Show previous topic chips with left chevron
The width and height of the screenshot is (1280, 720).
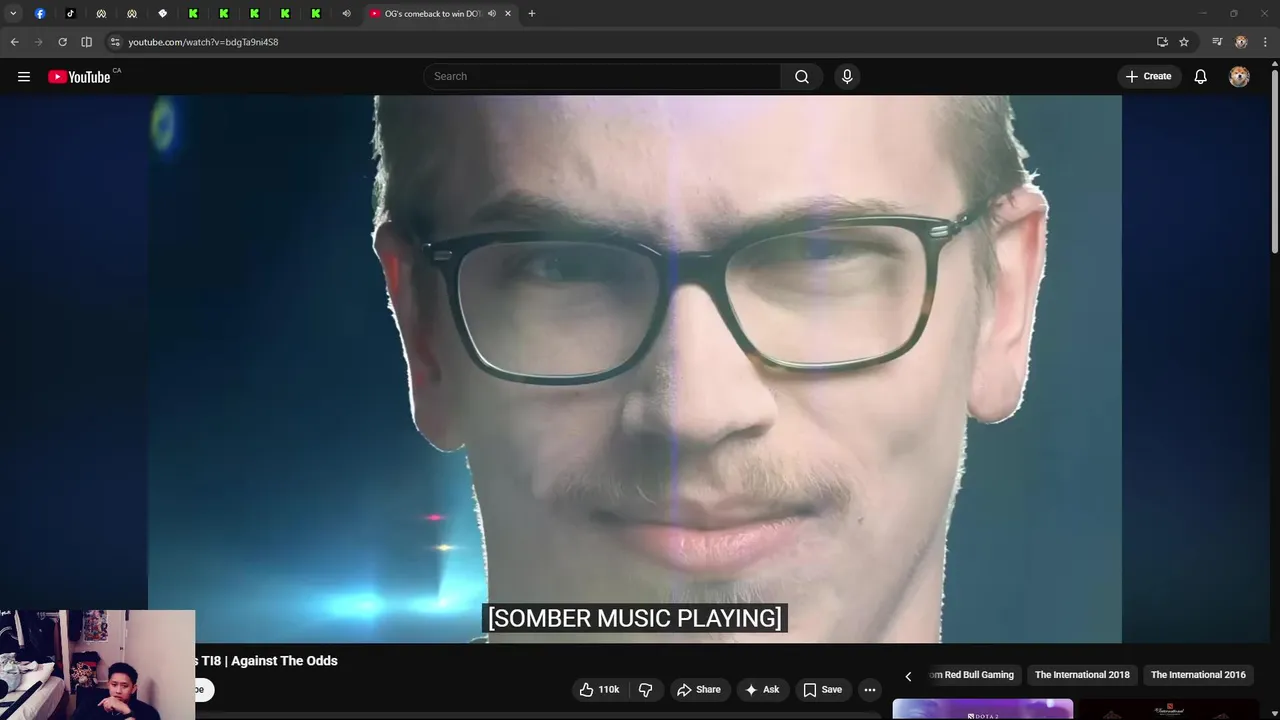pyautogui.click(x=908, y=676)
